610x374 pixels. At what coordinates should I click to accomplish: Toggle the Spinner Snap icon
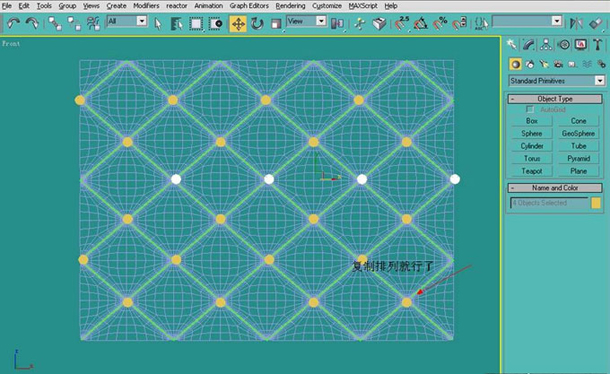(x=459, y=24)
